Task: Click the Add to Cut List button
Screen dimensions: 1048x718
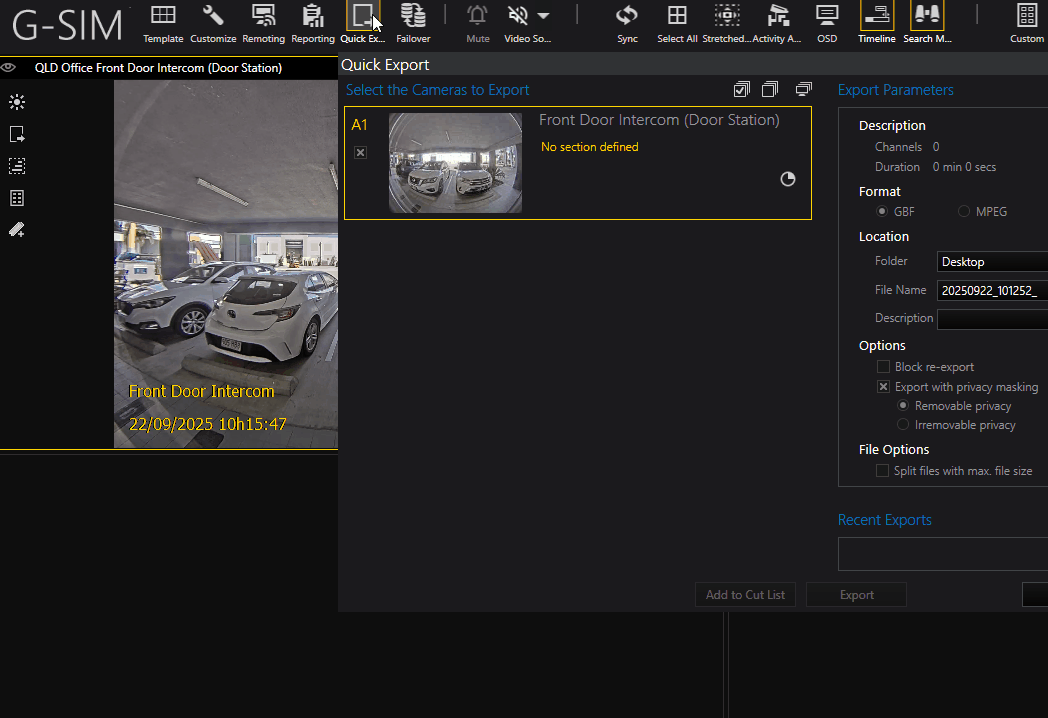Action: coord(745,595)
